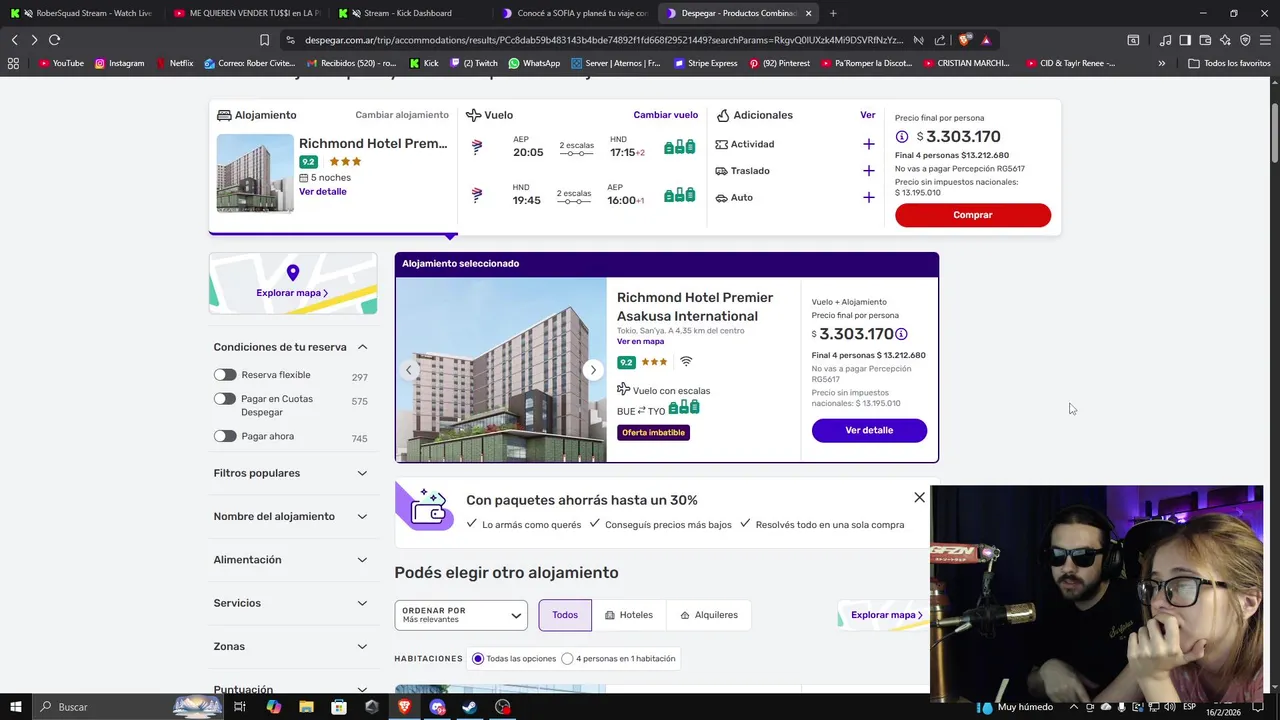This screenshot has height=720, width=1280.
Task: Click the map pin on the Explorar mapa card
Action: (x=293, y=272)
